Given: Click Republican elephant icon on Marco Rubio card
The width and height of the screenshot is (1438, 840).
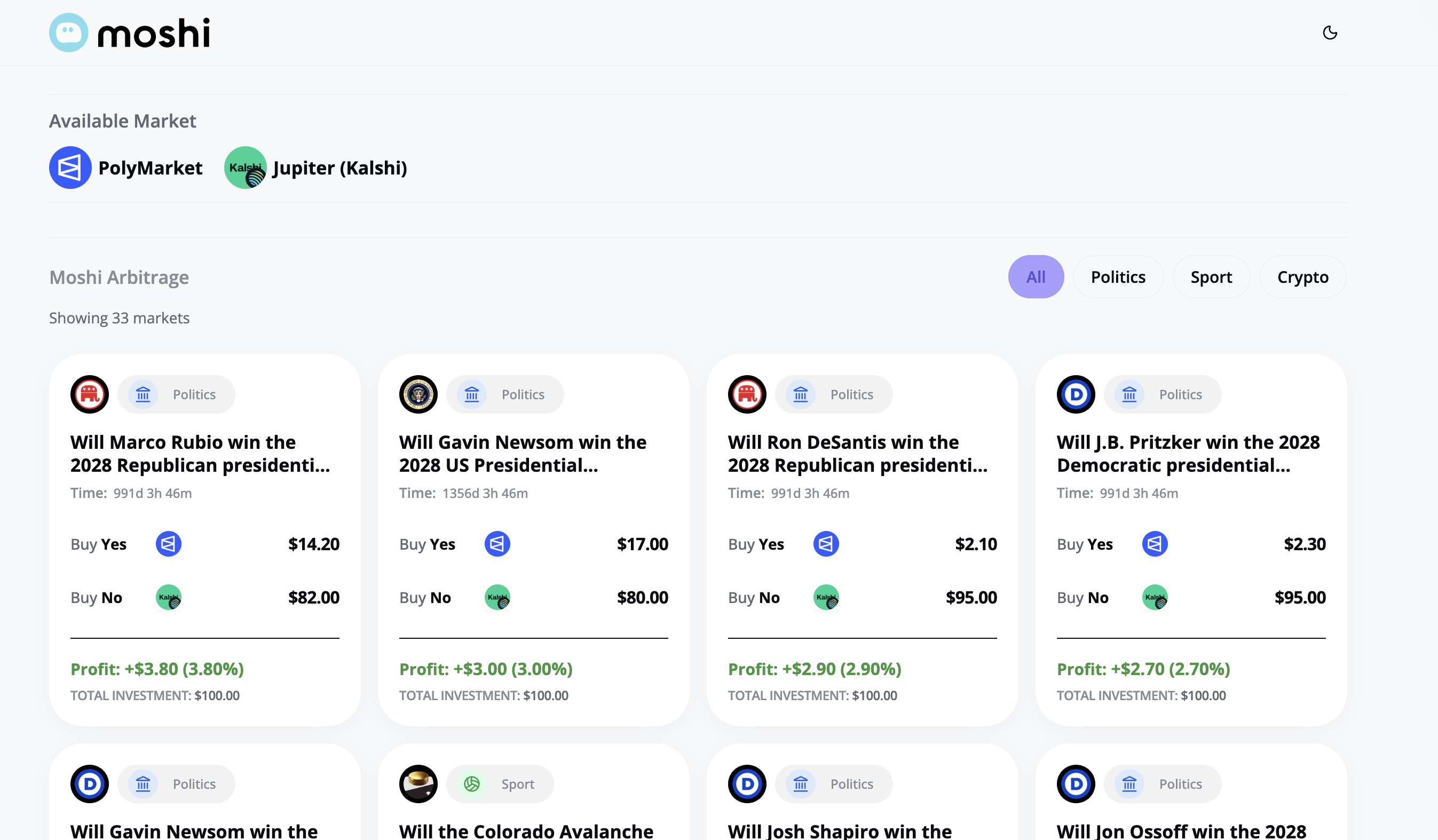Looking at the screenshot, I should 90,394.
